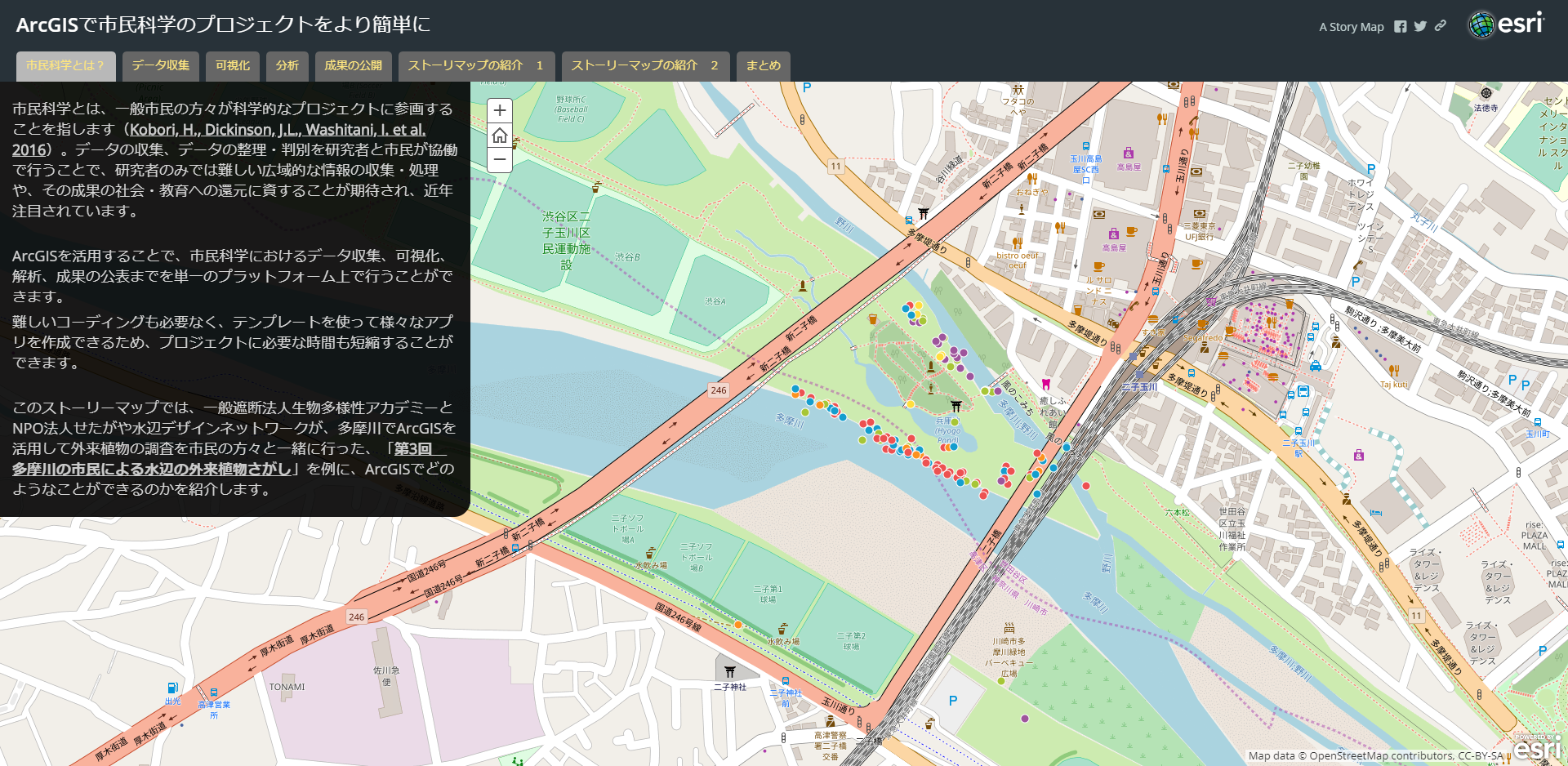The image size is (1568, 766).
Task: Click 渋谷区二子玉川区民運動施設 label
Action: pos(567,240)
